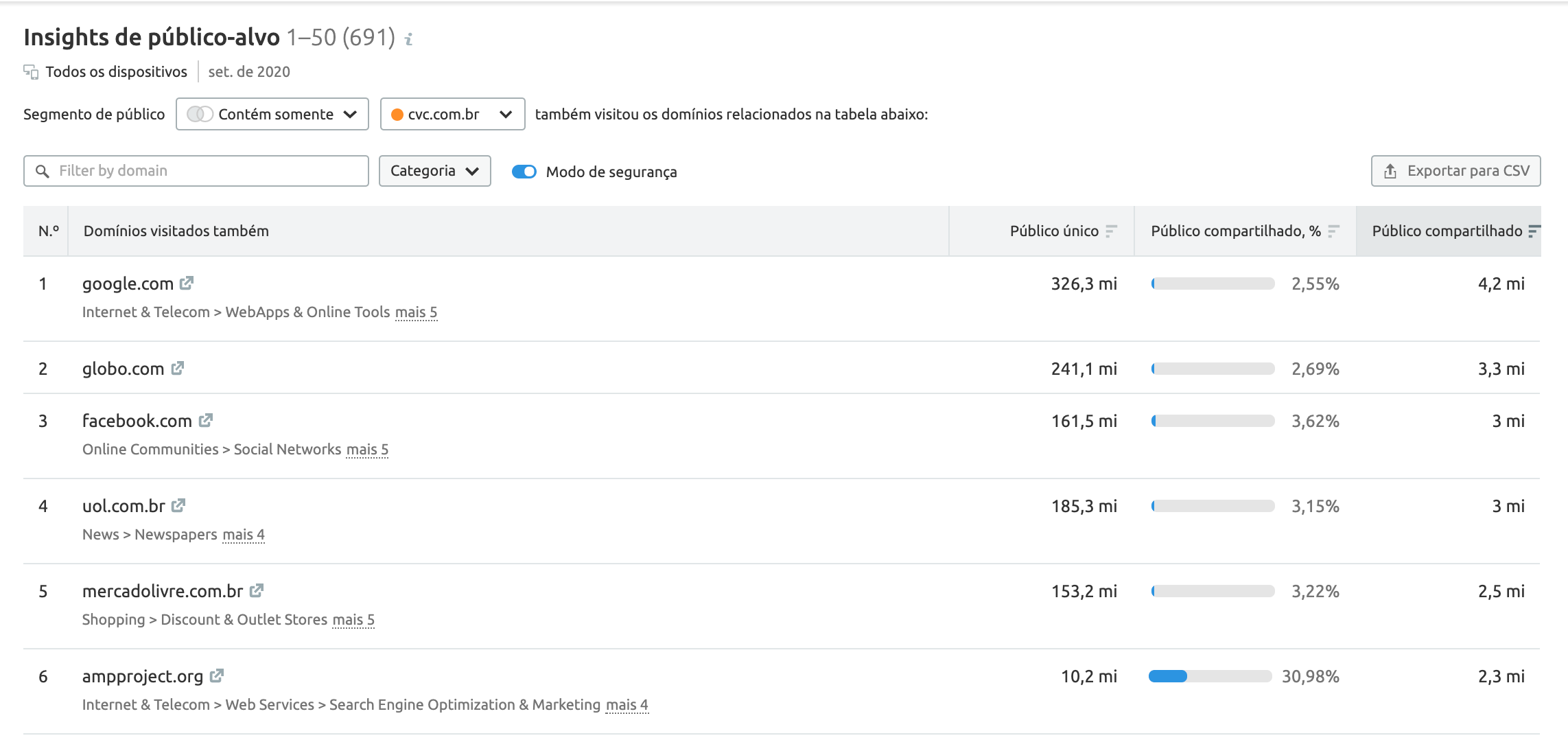Screen dimensions: 1568x740
Task: Sort by Público compartilhado, % icon
Action: coord(1333,231)
